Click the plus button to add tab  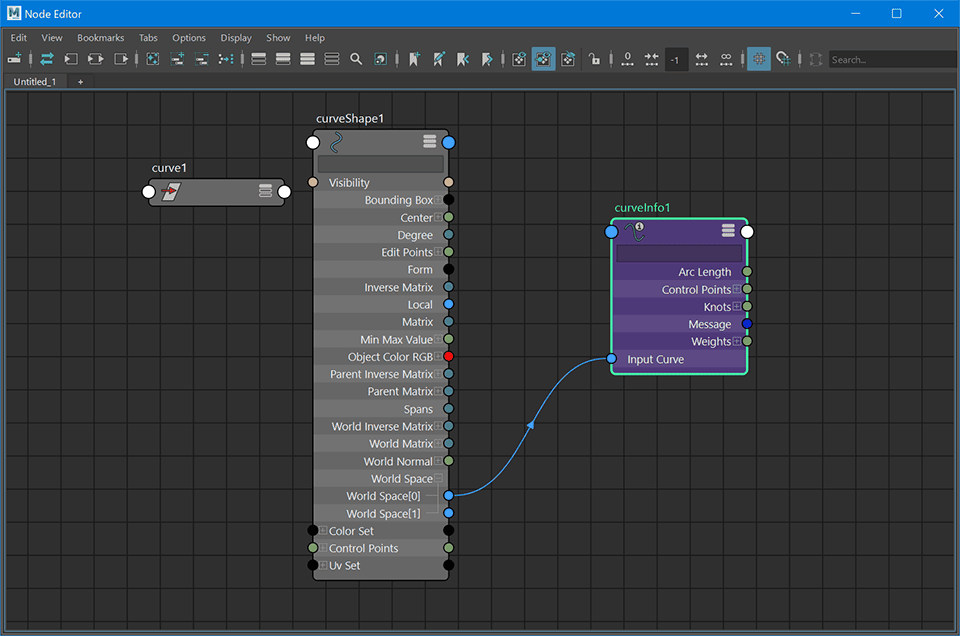pos(80,81)
